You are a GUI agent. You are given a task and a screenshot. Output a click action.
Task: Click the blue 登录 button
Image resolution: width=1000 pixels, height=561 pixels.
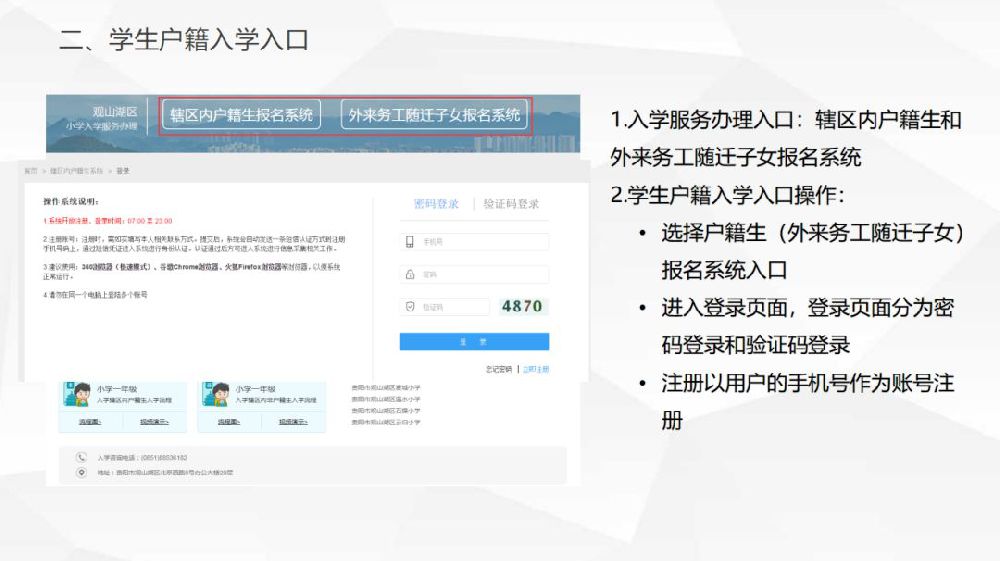pyautogui.click(x=474, y=342)
